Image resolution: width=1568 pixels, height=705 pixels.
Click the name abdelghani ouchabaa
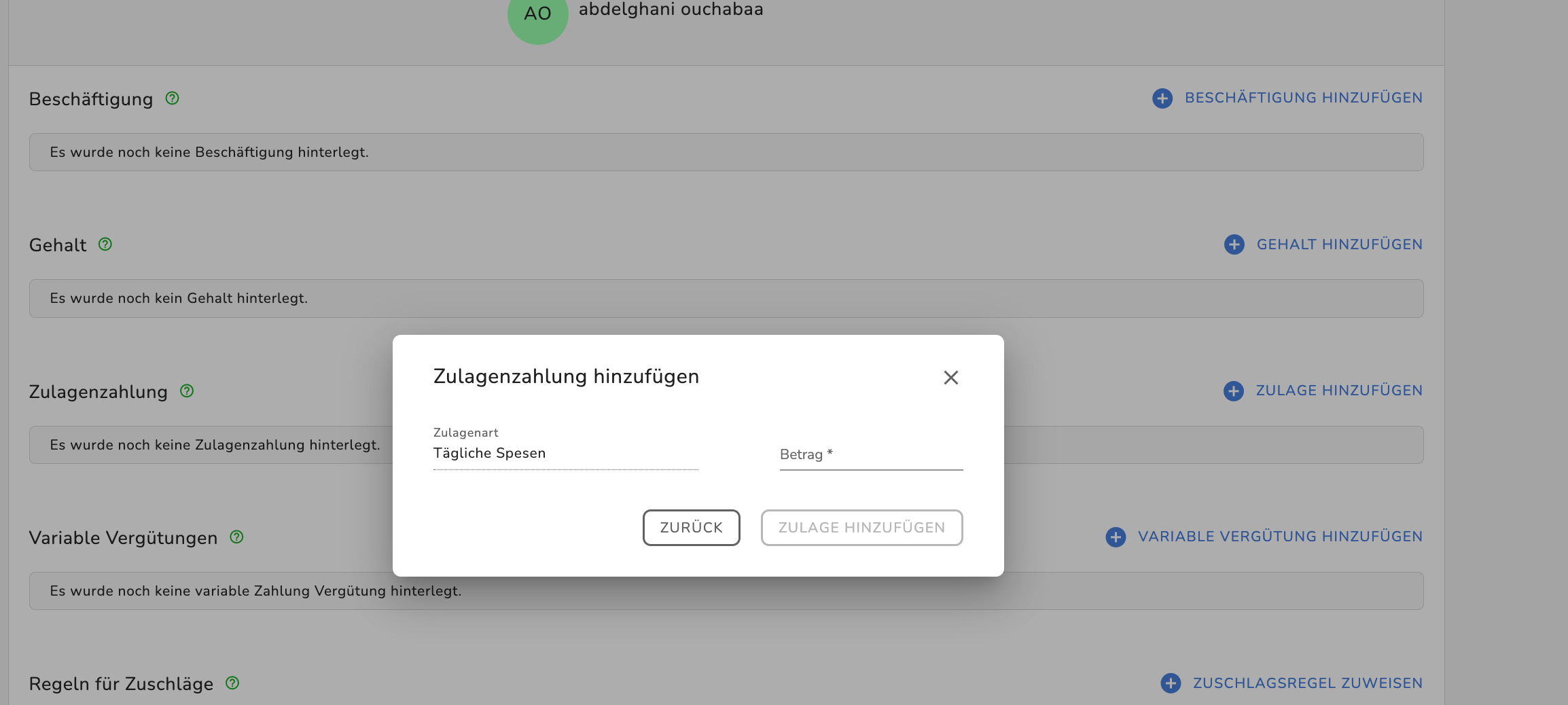click(671, 10)
